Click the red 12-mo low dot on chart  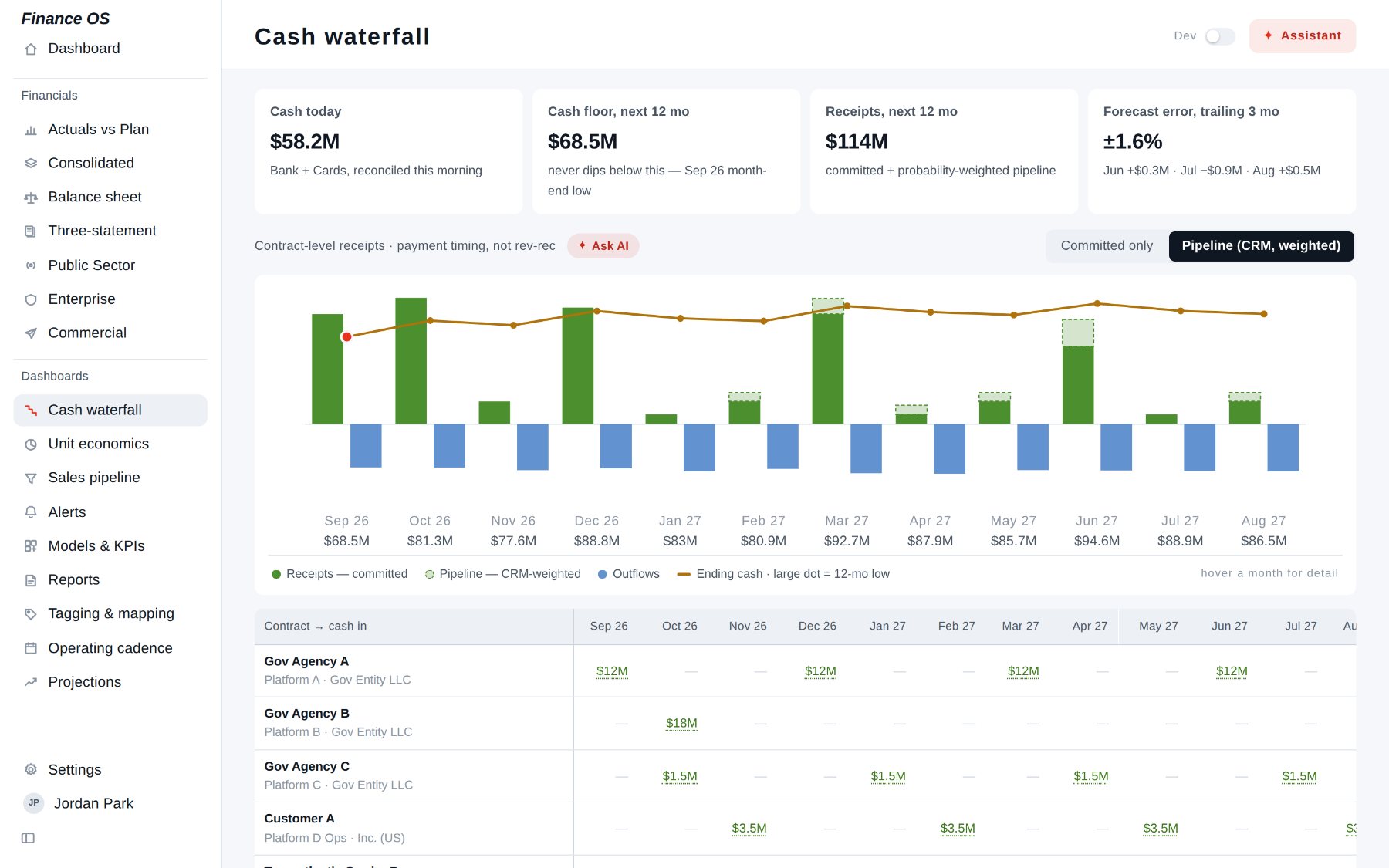pos(346,336)
